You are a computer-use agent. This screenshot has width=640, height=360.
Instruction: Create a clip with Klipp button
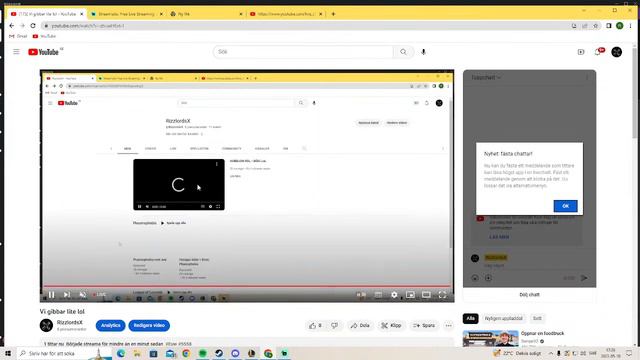point(391,325)
